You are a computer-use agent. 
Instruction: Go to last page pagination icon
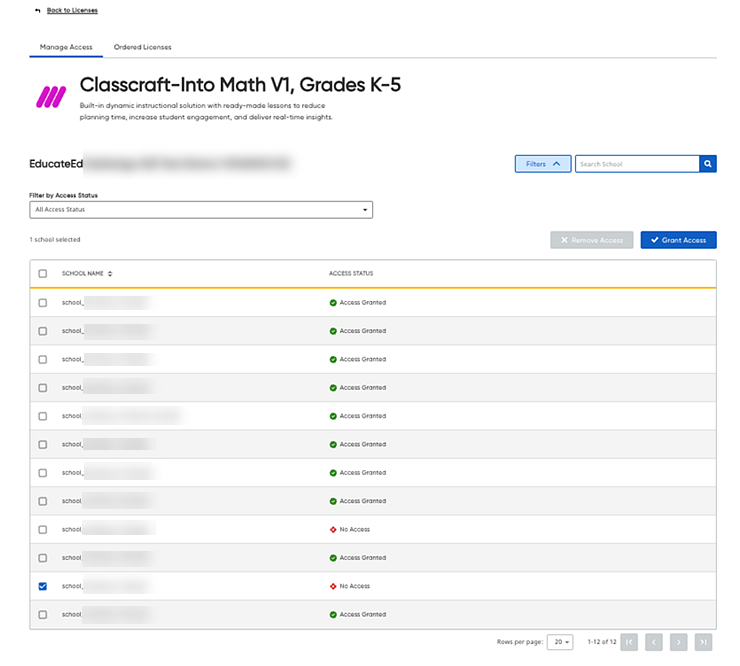coord(703,642)
